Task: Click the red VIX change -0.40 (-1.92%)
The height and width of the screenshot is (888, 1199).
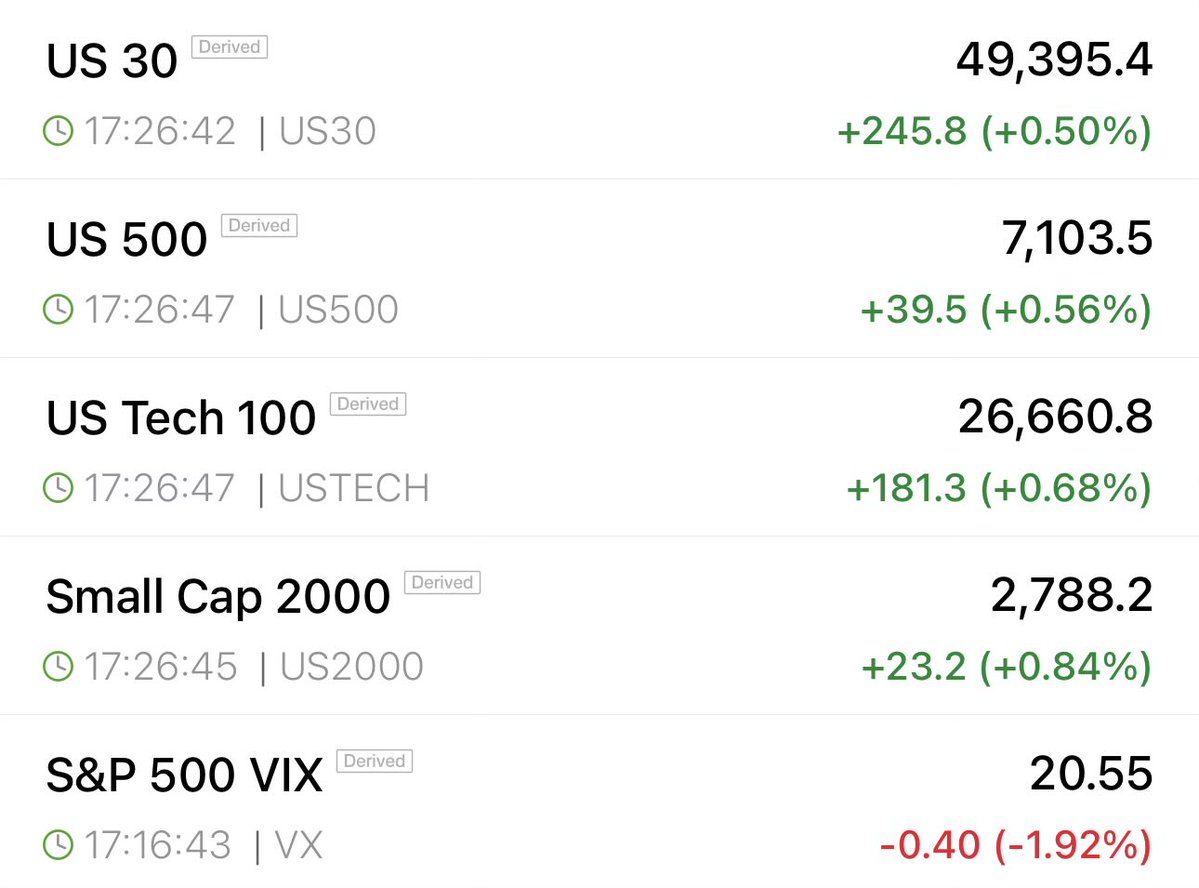Action: tap(1015, 845)
